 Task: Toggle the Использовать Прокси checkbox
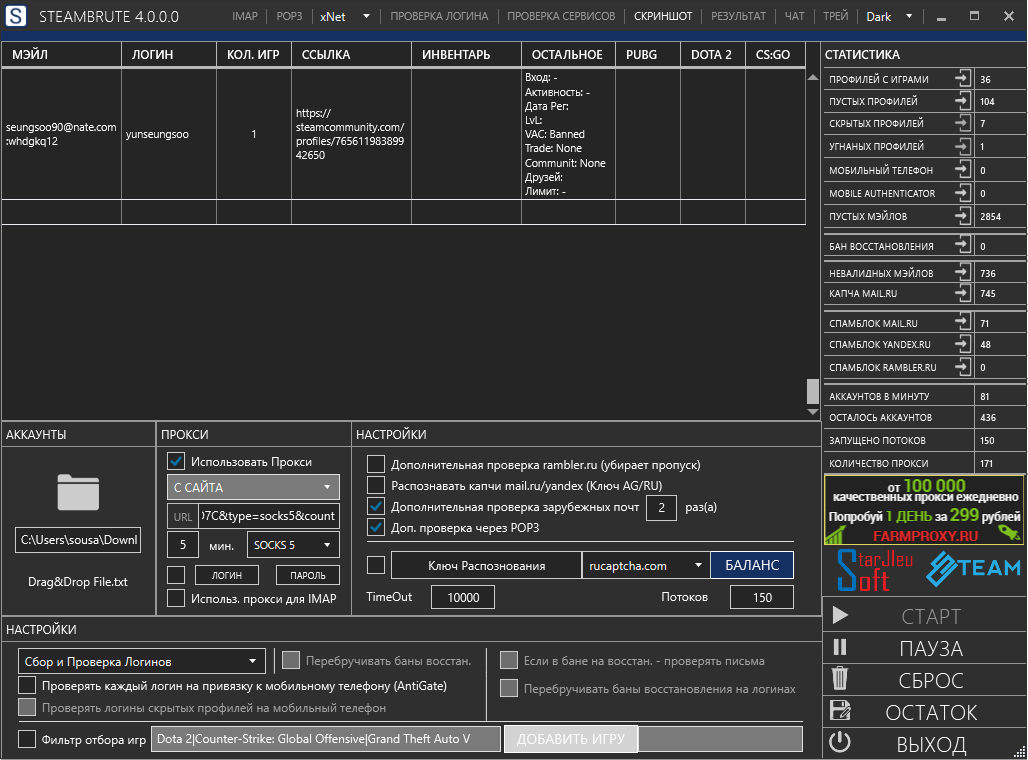176,461
